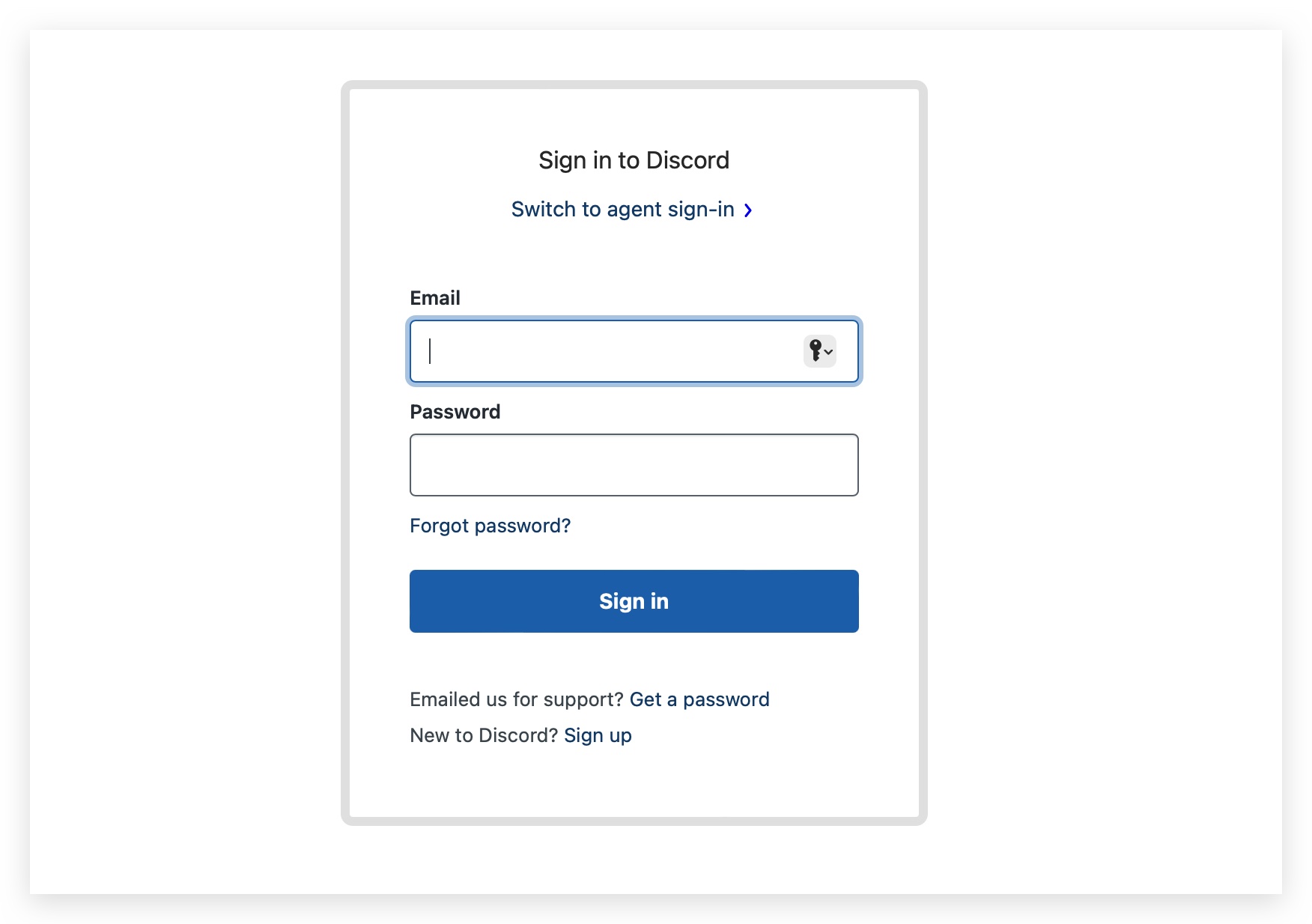Click the New to Discord? text

coord(484,735)
